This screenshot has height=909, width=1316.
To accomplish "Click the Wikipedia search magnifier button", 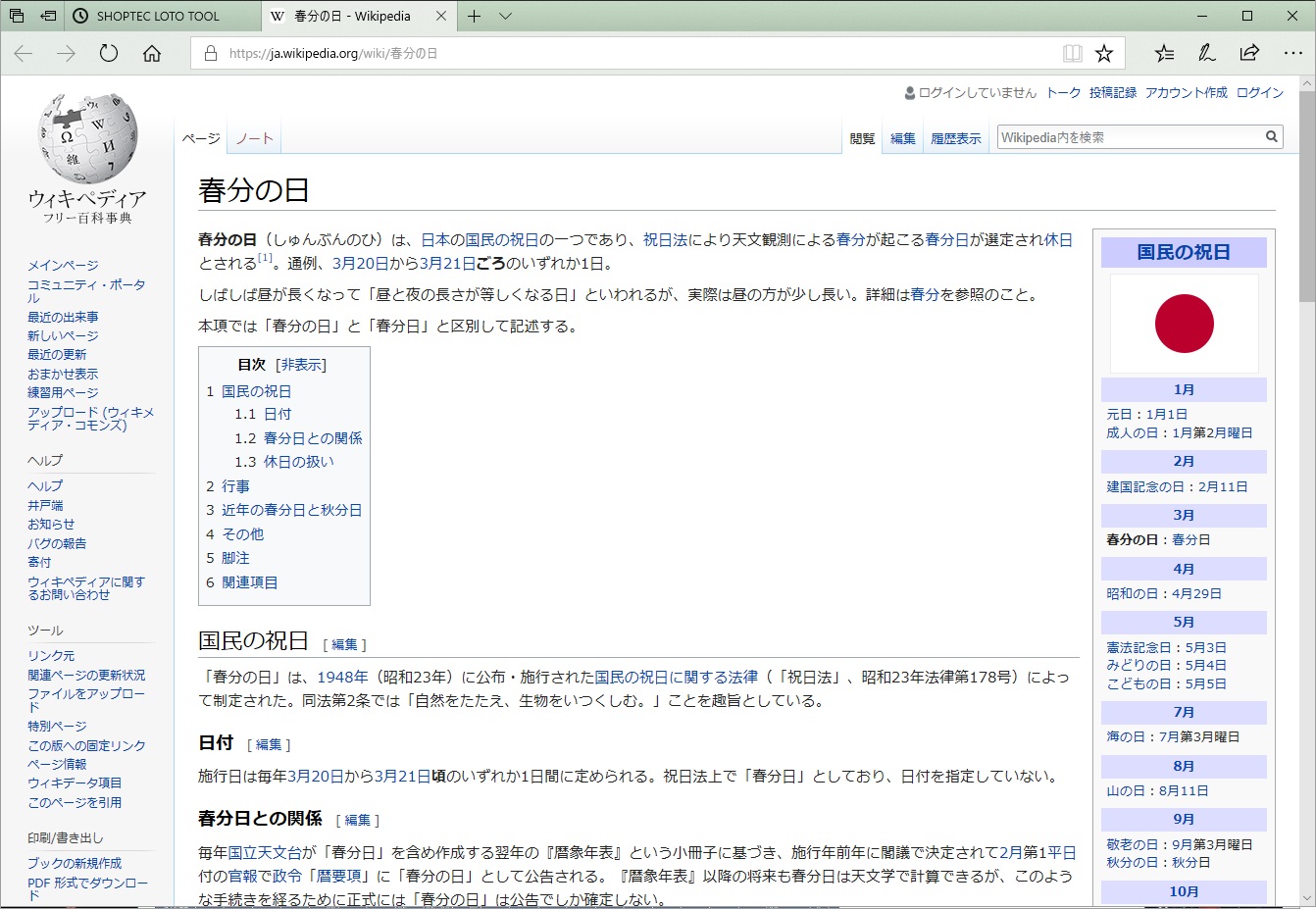I will 1272,137.
